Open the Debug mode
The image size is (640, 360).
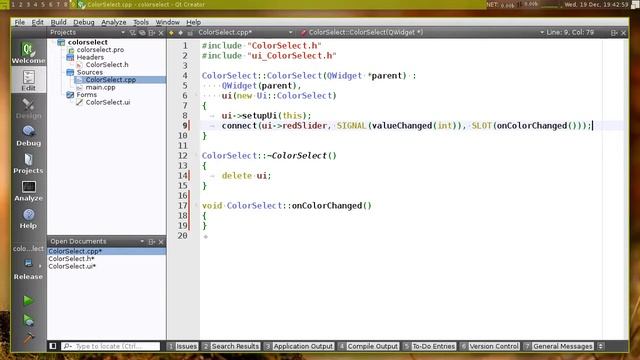pyautogui.click(x=28, y=136)
